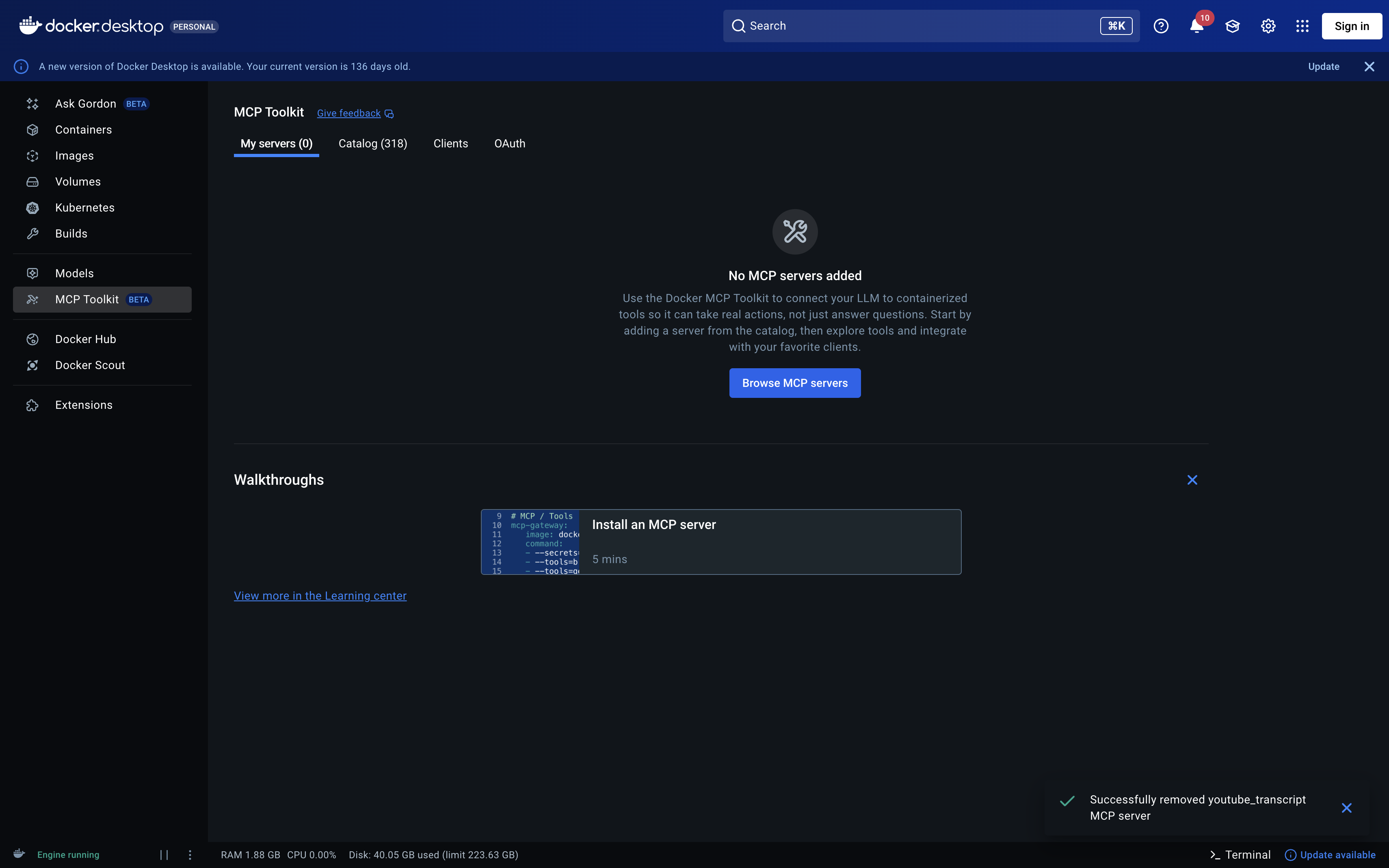Dismiss the update available banner
This screenshot has width=1389, height=868.
pos(1369,67)
